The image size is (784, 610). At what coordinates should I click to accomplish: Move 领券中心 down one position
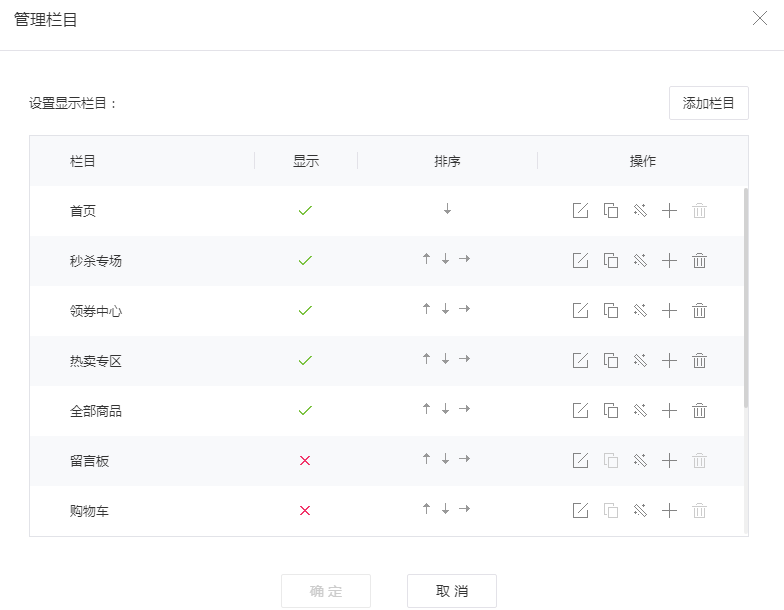tap(445, 308)
